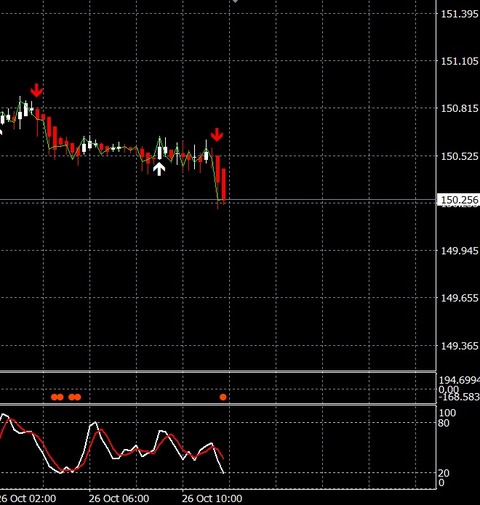Click the 151.105 price scale label

point(460,61)
